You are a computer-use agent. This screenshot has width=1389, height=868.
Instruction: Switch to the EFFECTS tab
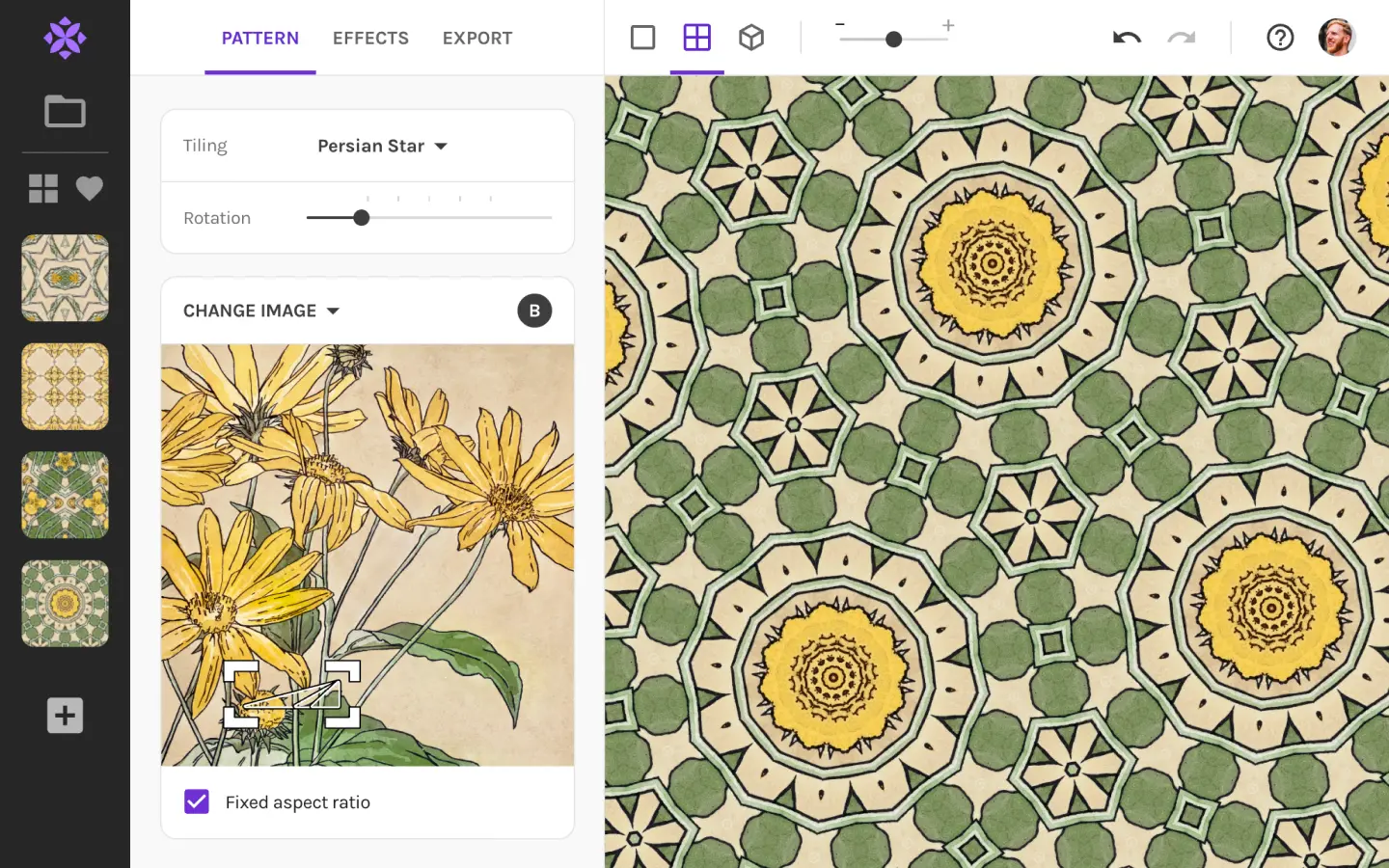370,38
